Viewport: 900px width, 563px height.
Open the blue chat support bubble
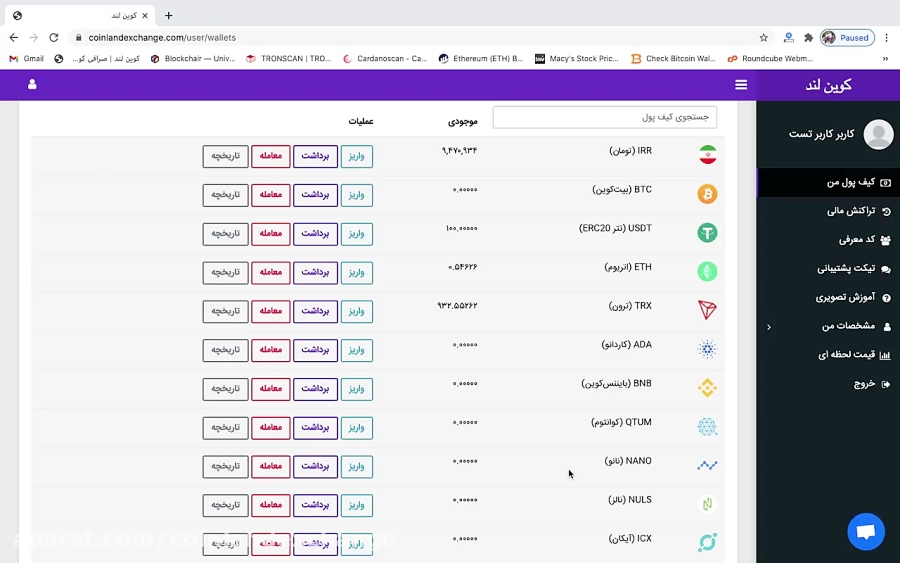(866, 531)
